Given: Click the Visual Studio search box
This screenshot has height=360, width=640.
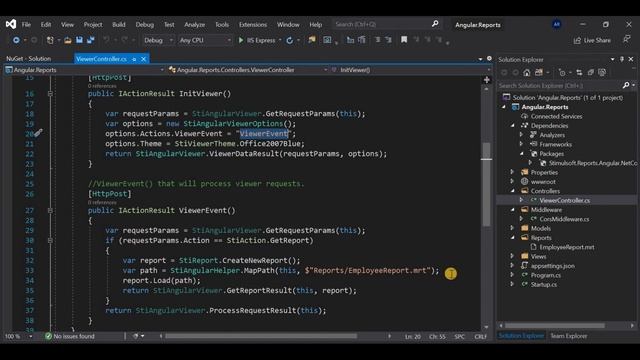Looking at the screenshot, I should (386, 24).
